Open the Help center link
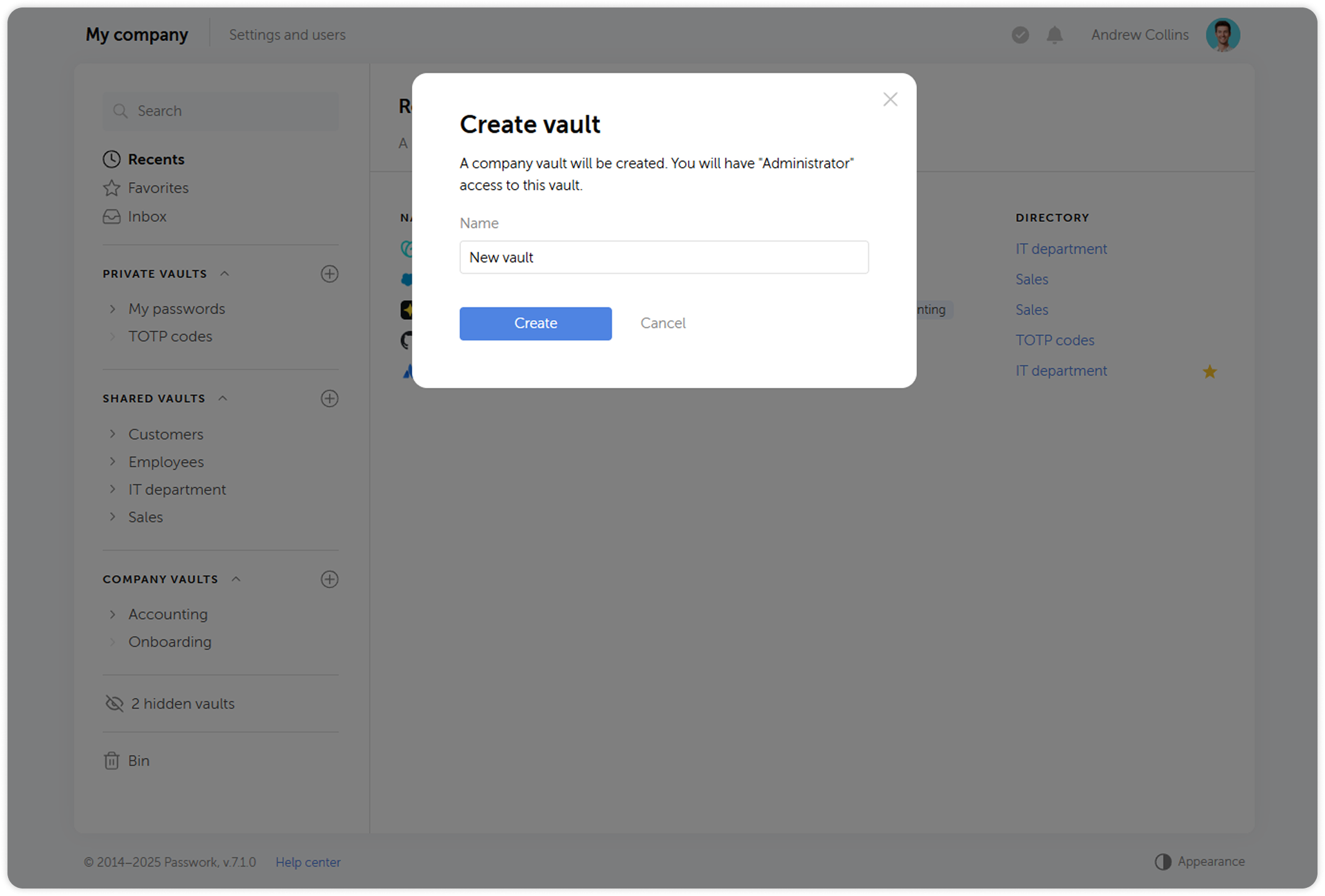The image size is (1325, 896). coord(308,862)
